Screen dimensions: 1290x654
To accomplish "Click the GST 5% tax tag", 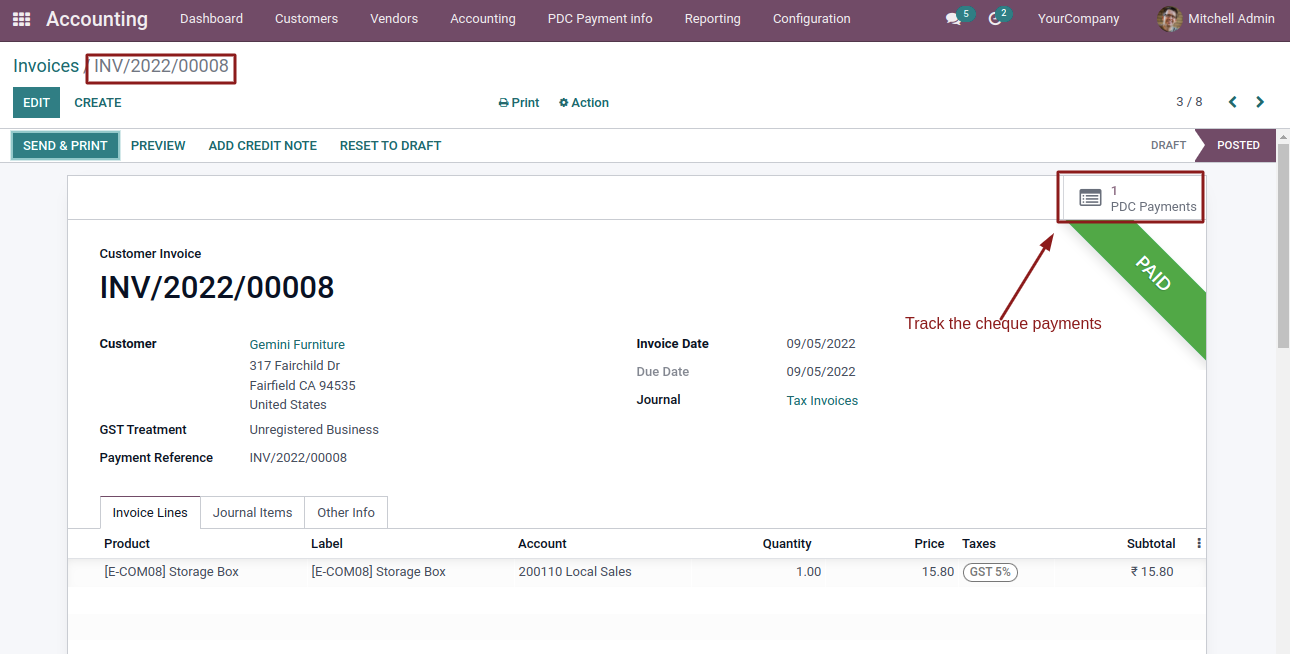I will point(990,572).
